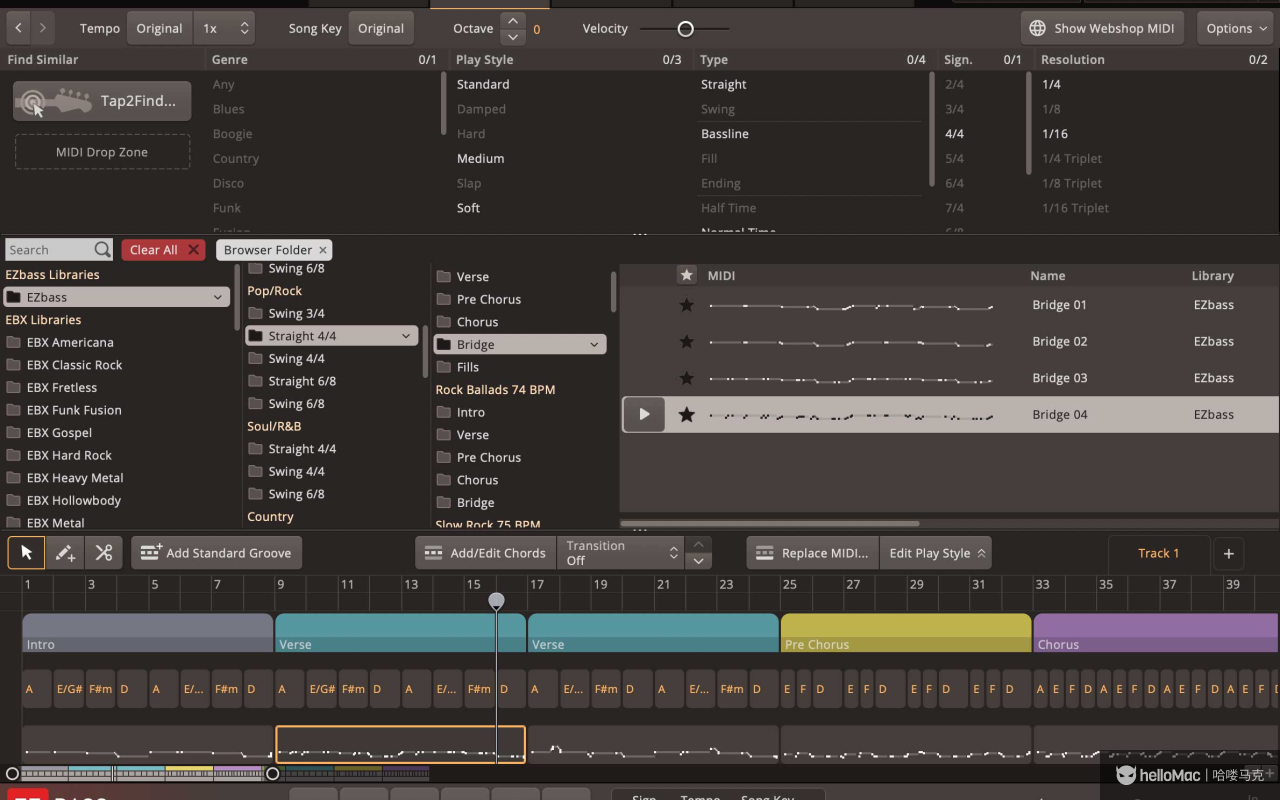Favorite Bridge 02 with its star
Viewport: 1280px width, 800px height.
[686, 342]
